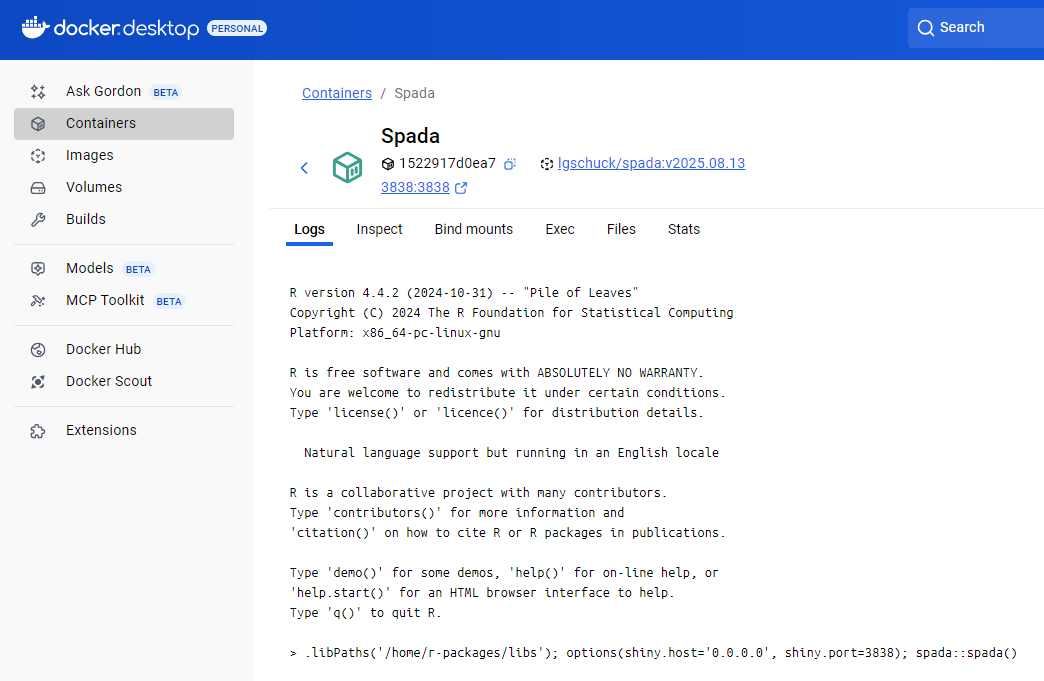Open the Files tab
This screenshot has height=681, width=1044.
[621, 229]
